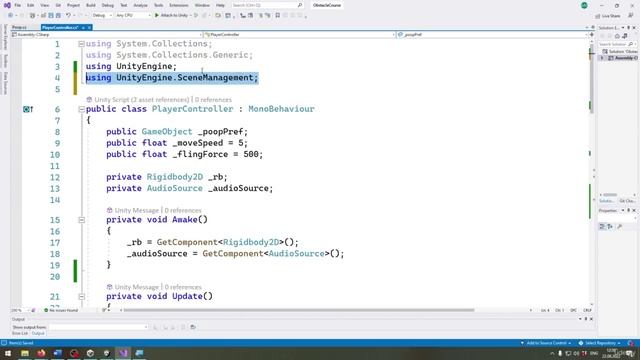
Task: Open the PlayerController type navigation dropdown
Action: click(300, 35)
